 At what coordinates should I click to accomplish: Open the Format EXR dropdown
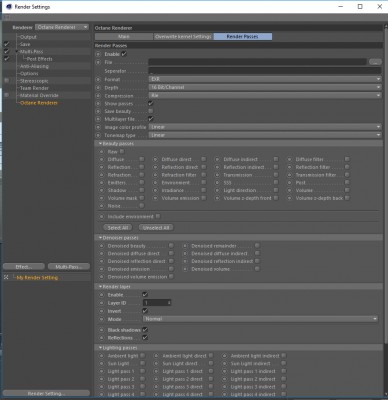pyautogui.click(x=265, y=79)
